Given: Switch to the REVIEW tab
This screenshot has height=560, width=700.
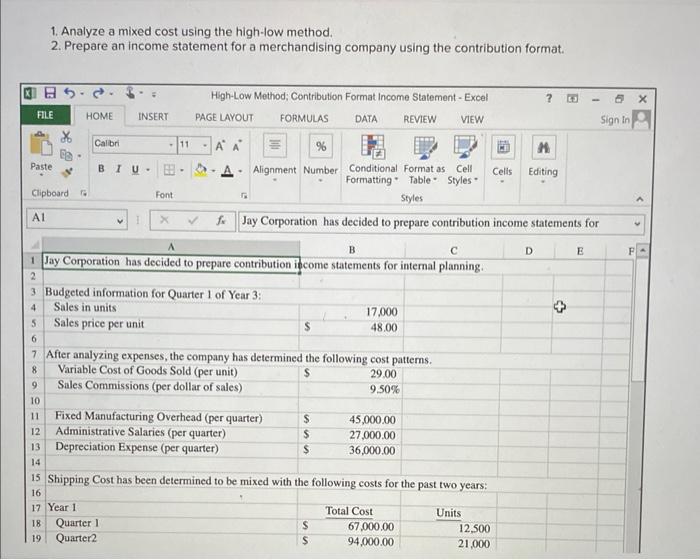Looking at the screenshot, I should 420,119.
